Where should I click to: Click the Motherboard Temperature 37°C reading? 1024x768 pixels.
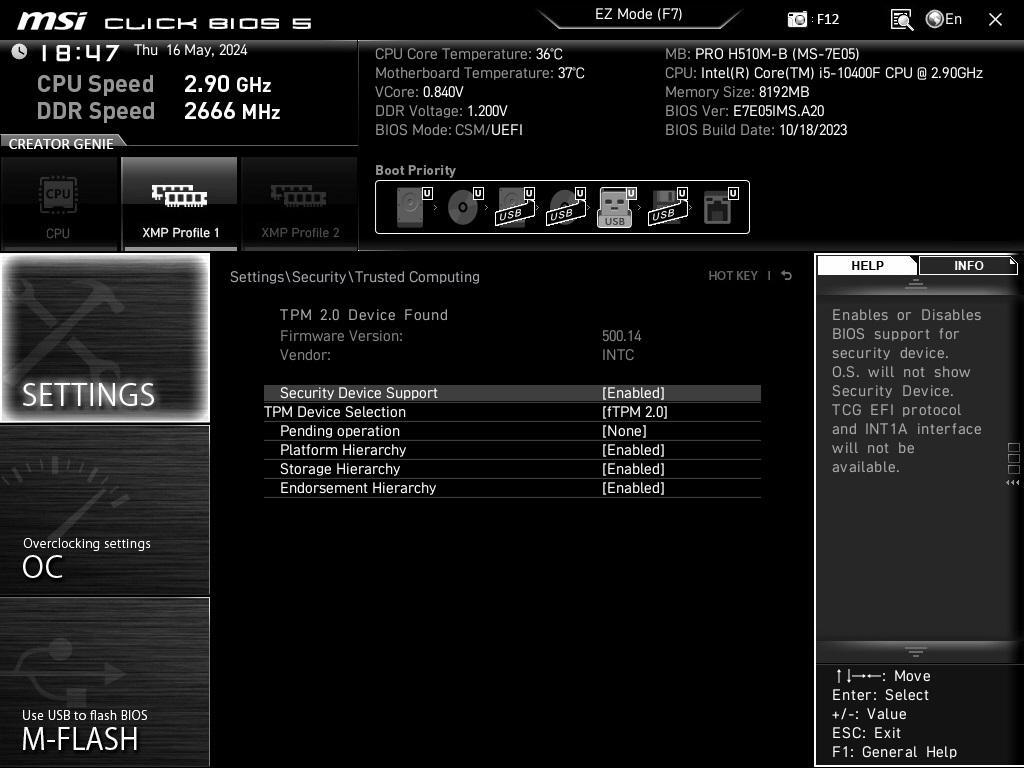point(480,73)
